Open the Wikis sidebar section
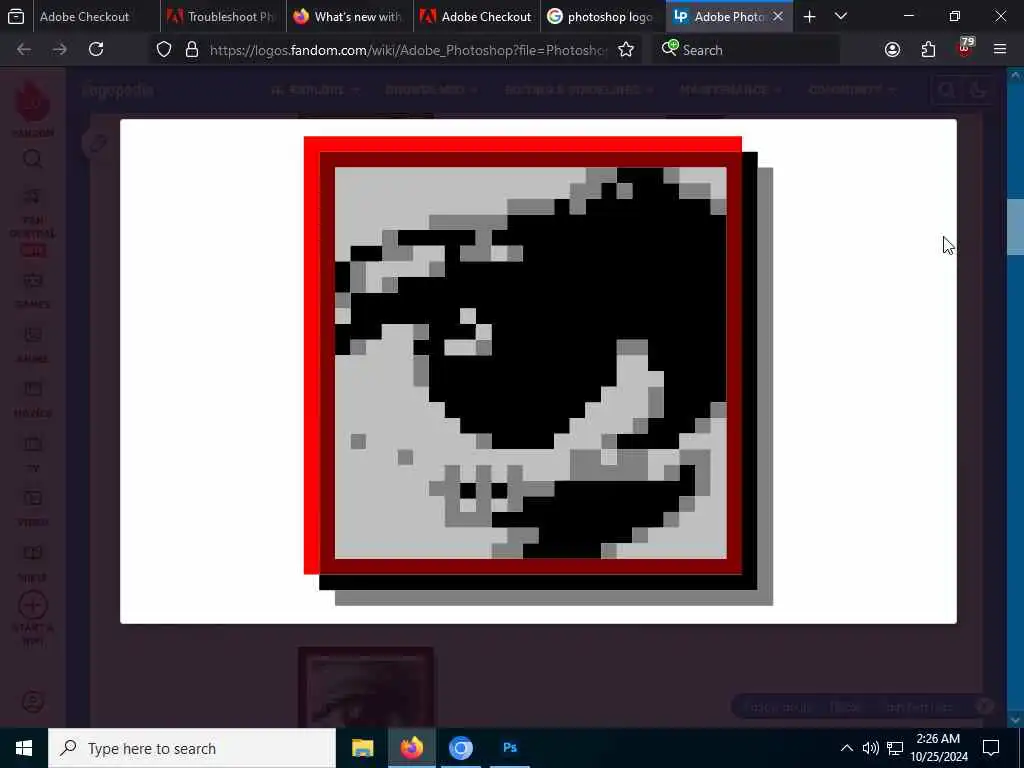 [x=33, y=564]
